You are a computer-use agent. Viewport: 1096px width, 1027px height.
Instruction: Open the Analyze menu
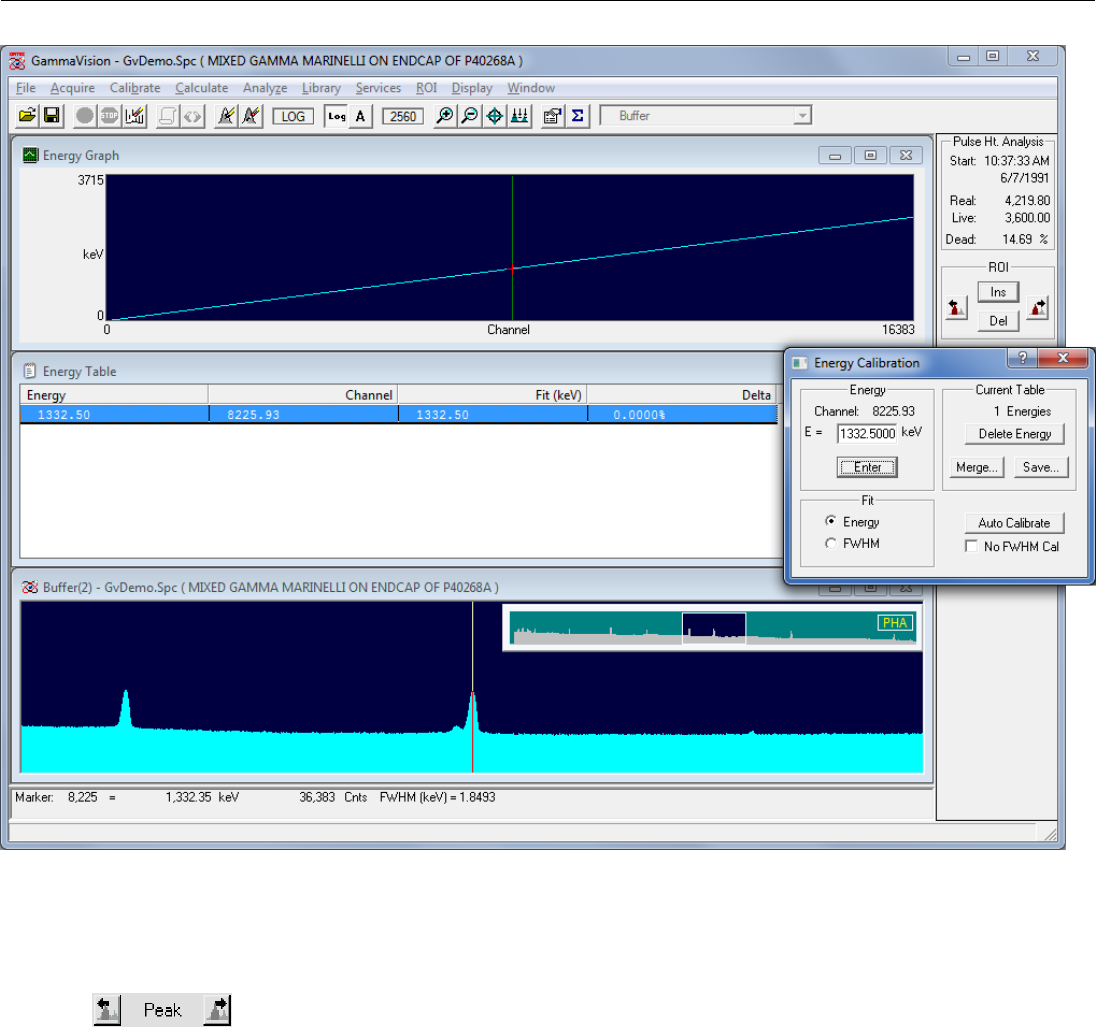(x=265, y=88)
